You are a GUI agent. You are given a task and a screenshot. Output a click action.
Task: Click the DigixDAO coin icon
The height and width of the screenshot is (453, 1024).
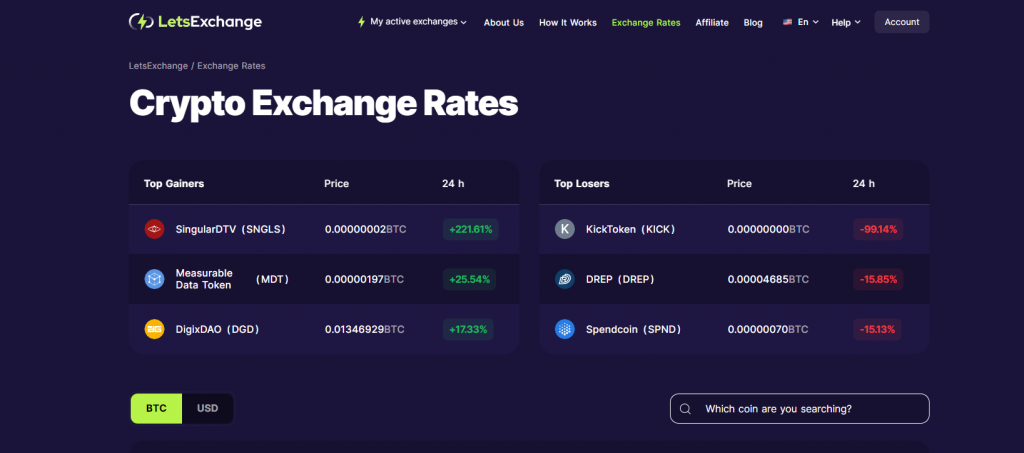coord(154,329)
